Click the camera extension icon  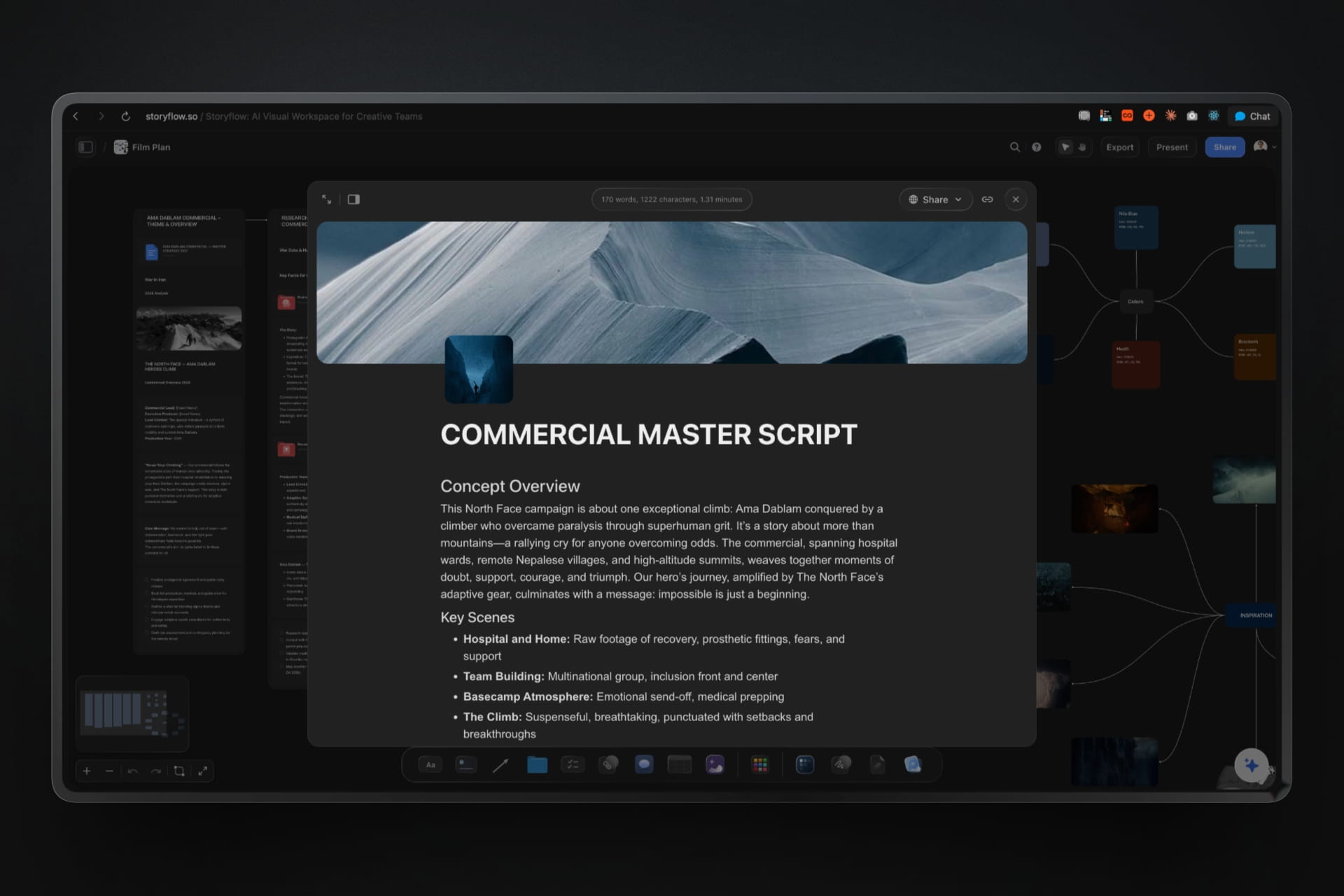[1192, 115]
